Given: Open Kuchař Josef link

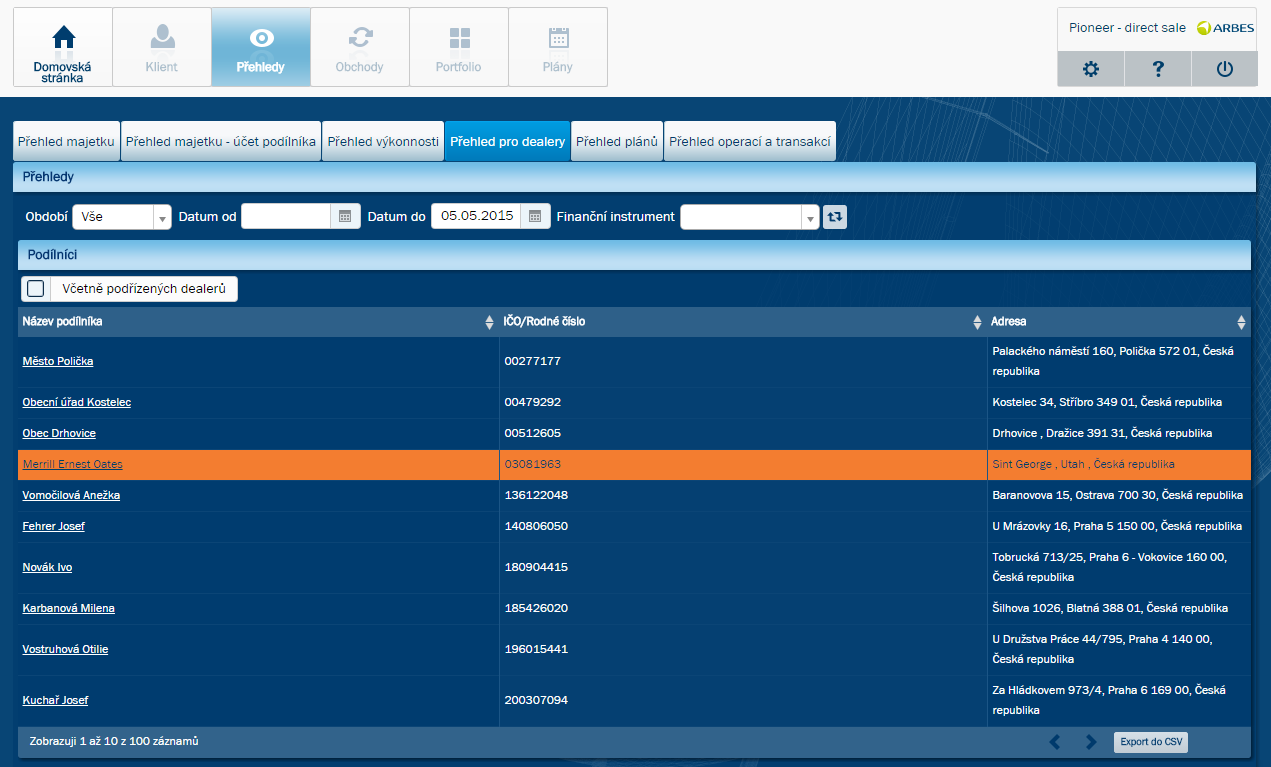Looking at the screenshot, I should (x=56, y=700).
